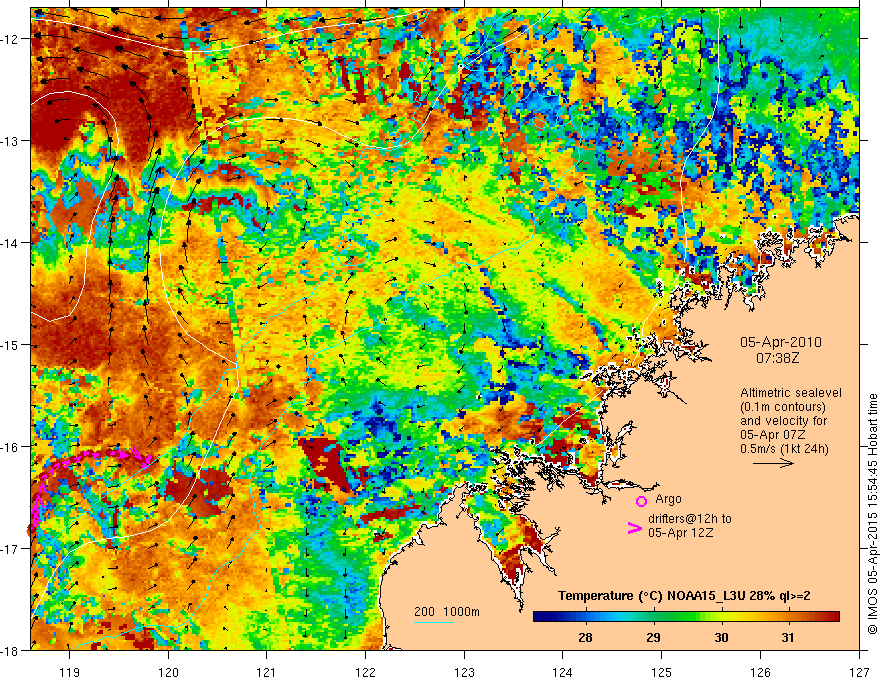880x680 pixels.
Task: Click the -15 latitude axis label
Action: [11, 344]
